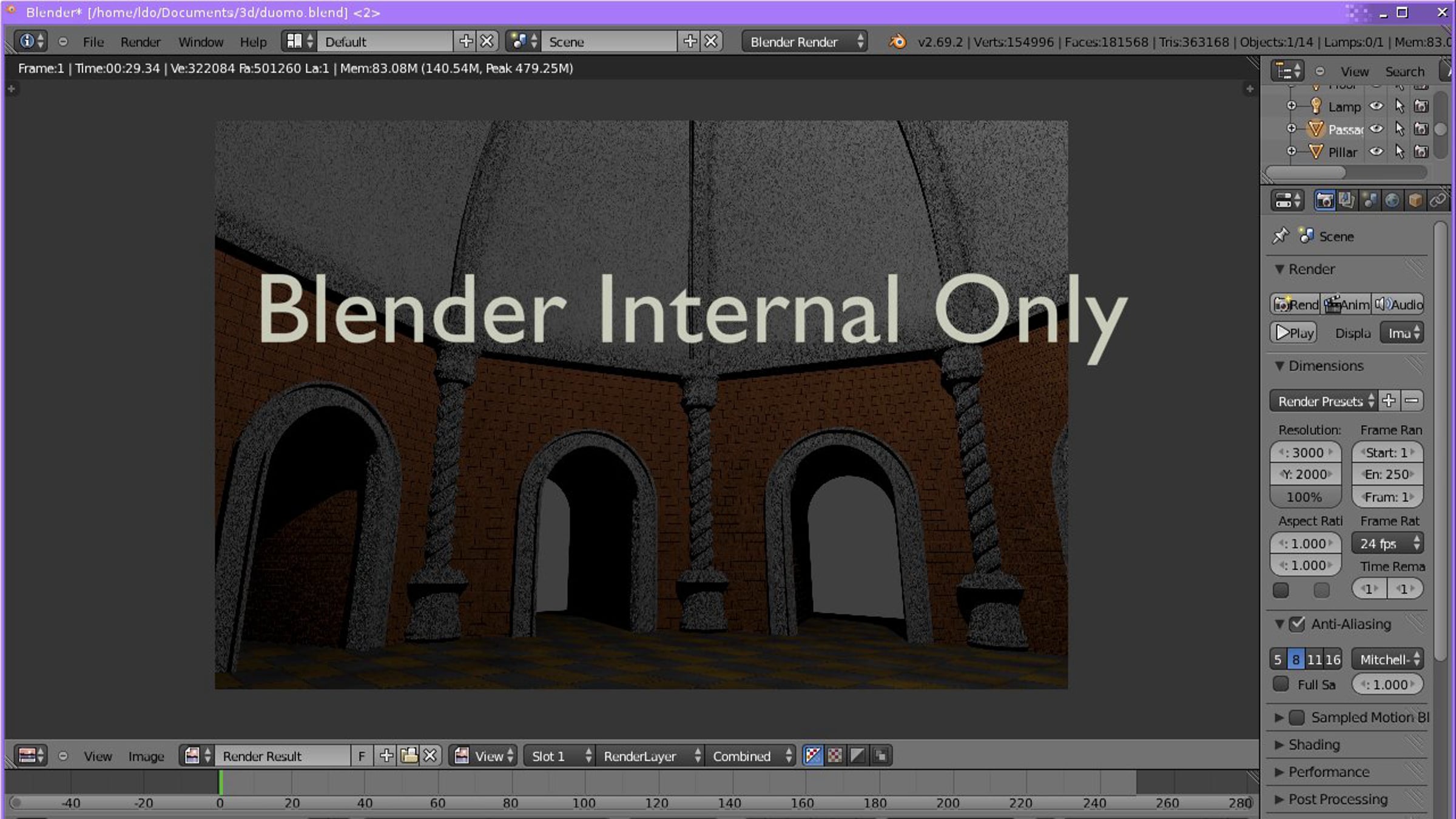The height and width of the screenshot is (819, 1456).
Task: Open the Object properties cube icon
Action: coord(1415,201)
